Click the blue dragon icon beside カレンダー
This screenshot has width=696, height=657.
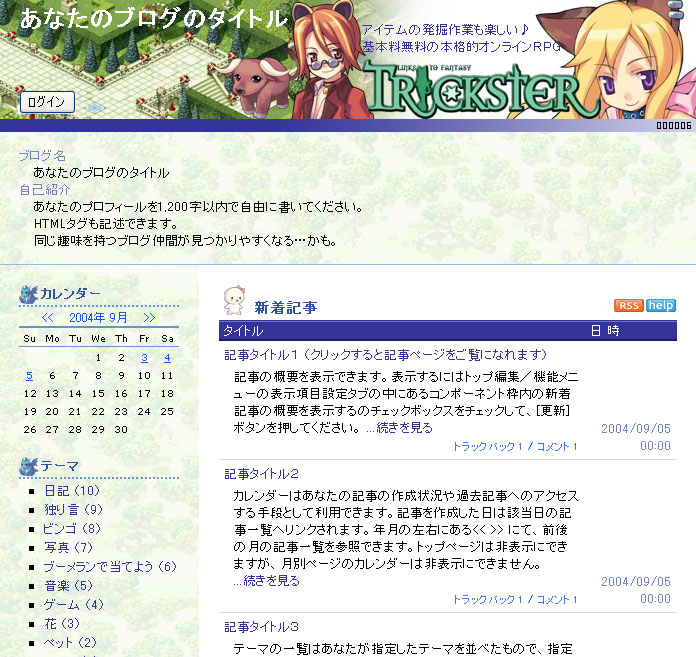(x=28, y=294)
